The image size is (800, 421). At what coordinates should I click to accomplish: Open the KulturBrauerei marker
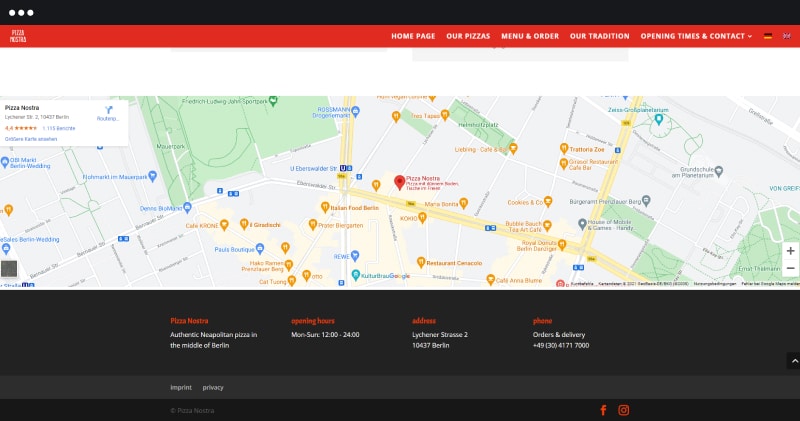pos(356,275)
